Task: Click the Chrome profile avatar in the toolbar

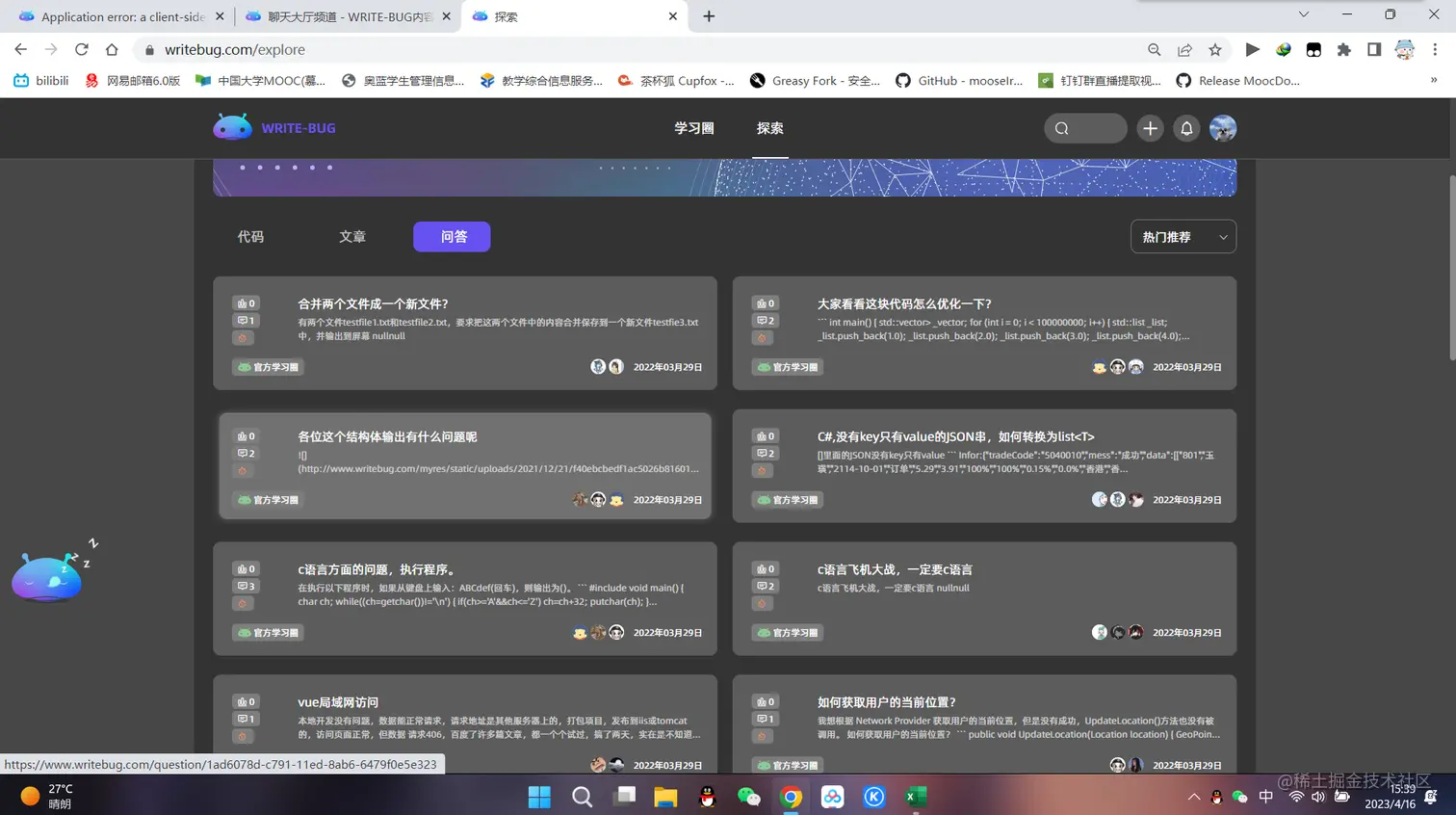Action: point(1405,49)
